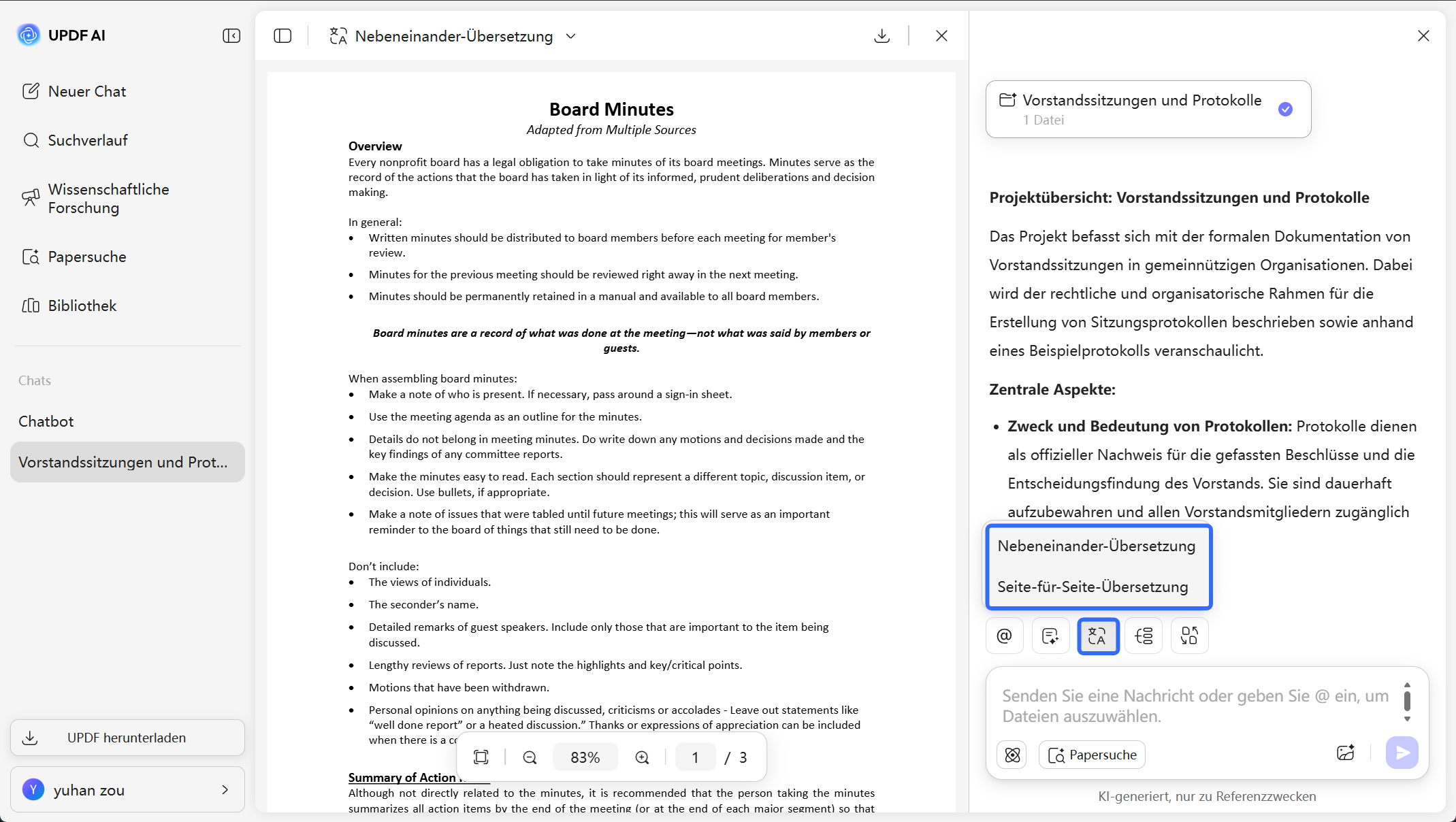Click the Suchverlauf magnifier icon
The width and height of the screenshot is (1456, 822).
[31, 140]
